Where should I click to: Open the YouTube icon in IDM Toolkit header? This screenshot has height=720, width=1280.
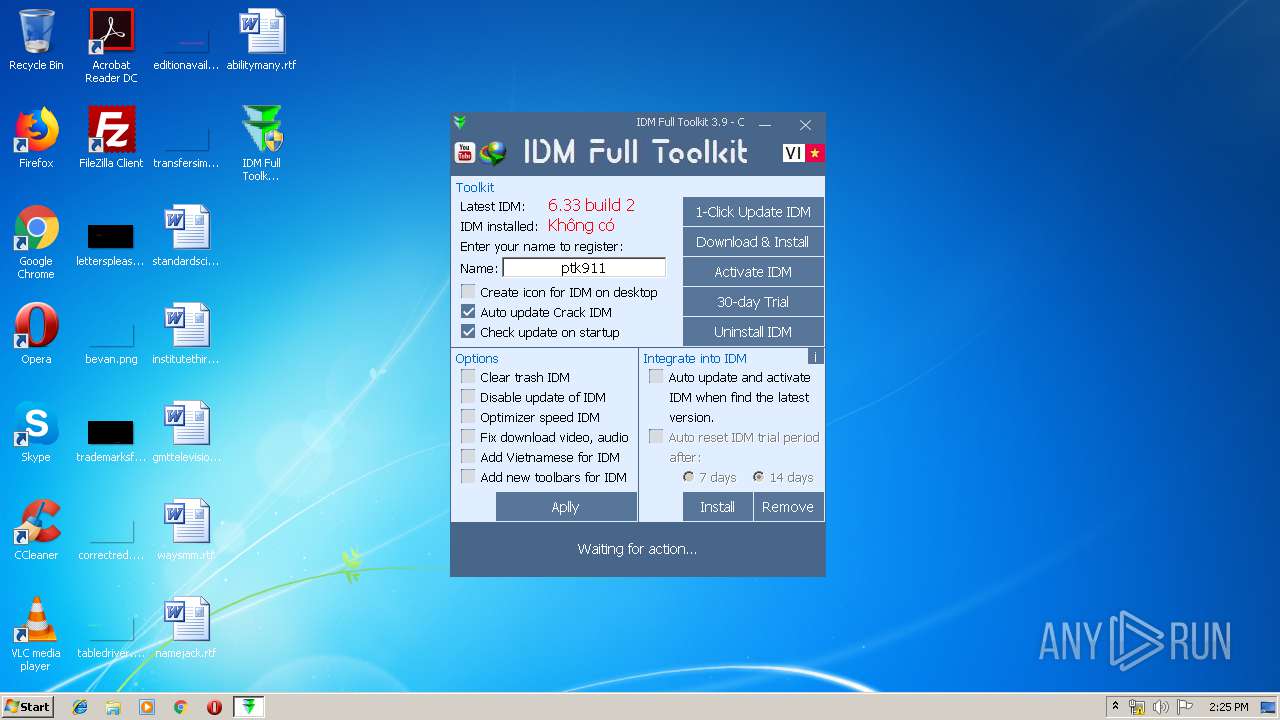[x=464, y=152]
